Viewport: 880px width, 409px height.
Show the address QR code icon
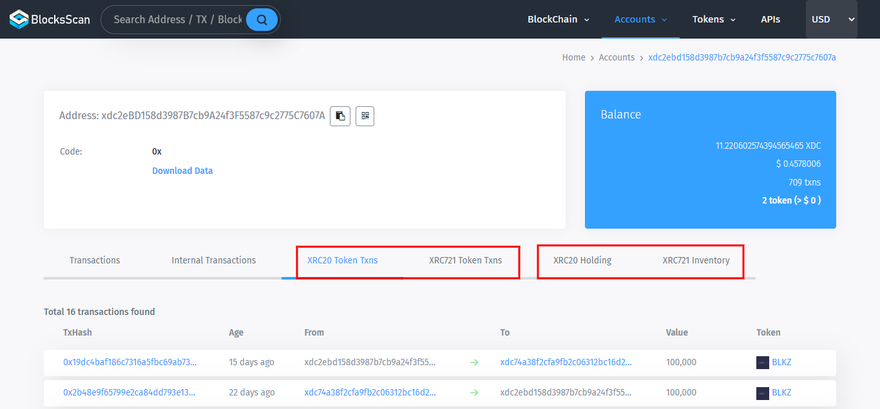point(364,116)
